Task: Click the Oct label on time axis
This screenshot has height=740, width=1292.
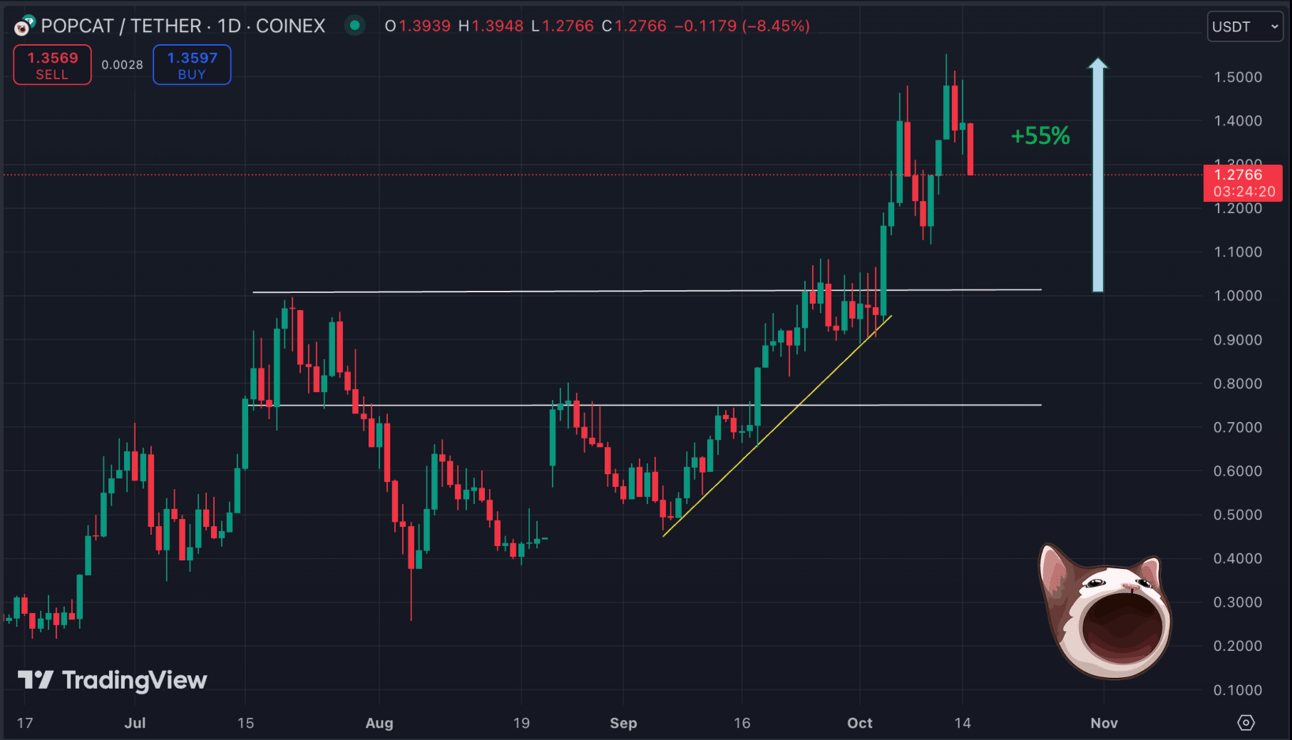Action: [860, 723]
